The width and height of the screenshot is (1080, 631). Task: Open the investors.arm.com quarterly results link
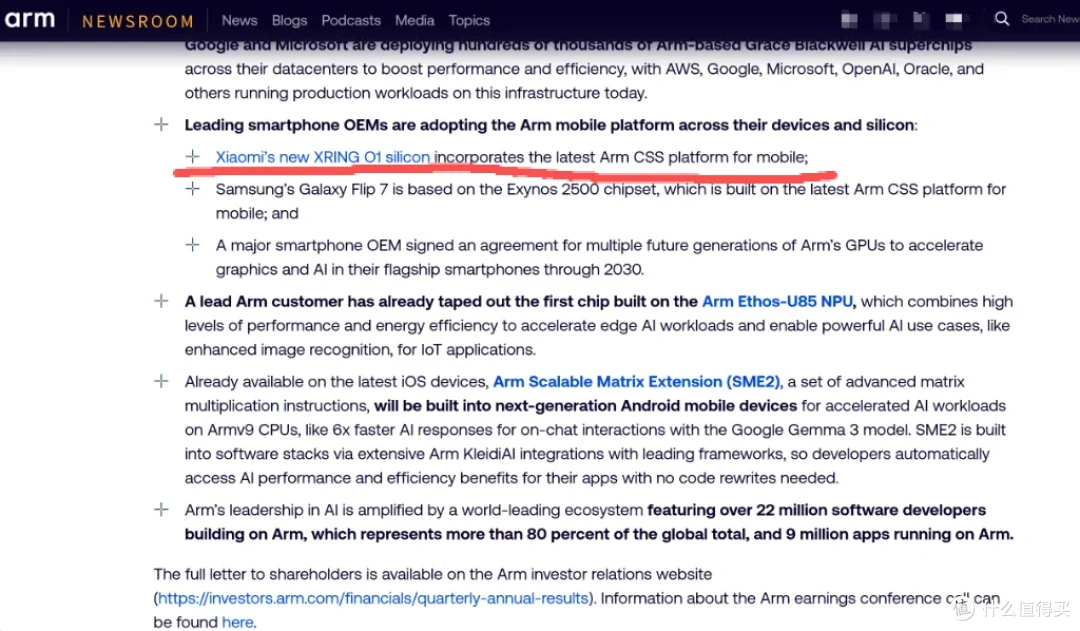click(373, 598)
